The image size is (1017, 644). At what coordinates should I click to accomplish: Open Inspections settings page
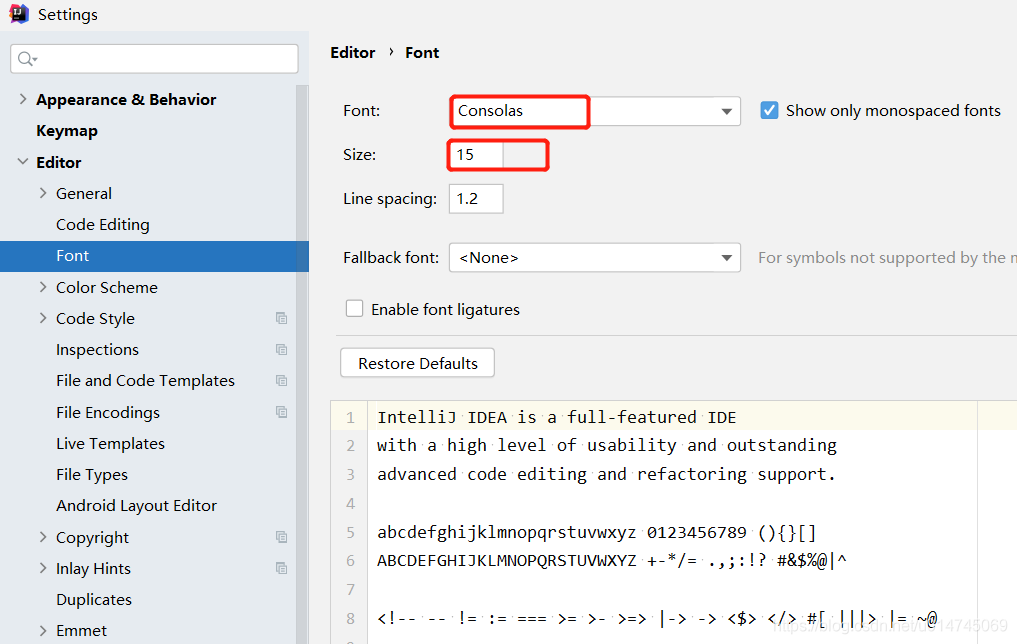[x=97, y=350]
